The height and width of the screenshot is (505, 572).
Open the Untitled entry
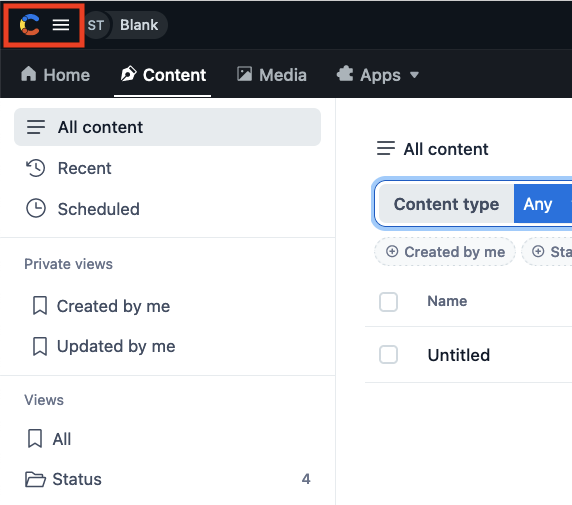point(459,355)
